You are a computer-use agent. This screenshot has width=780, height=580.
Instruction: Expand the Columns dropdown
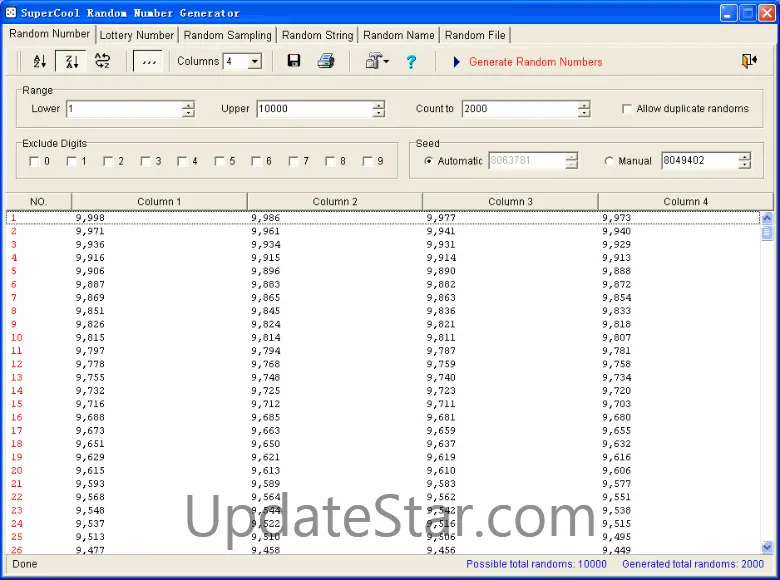pos(255,61)
